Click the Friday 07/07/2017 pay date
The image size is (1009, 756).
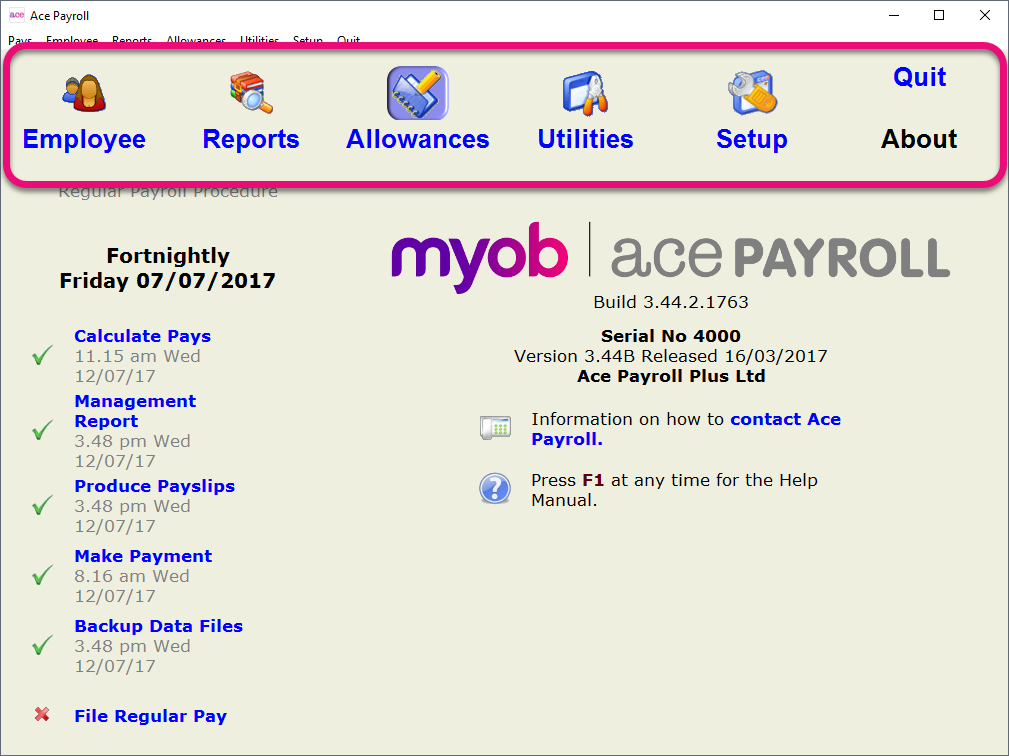click(167, 281)
